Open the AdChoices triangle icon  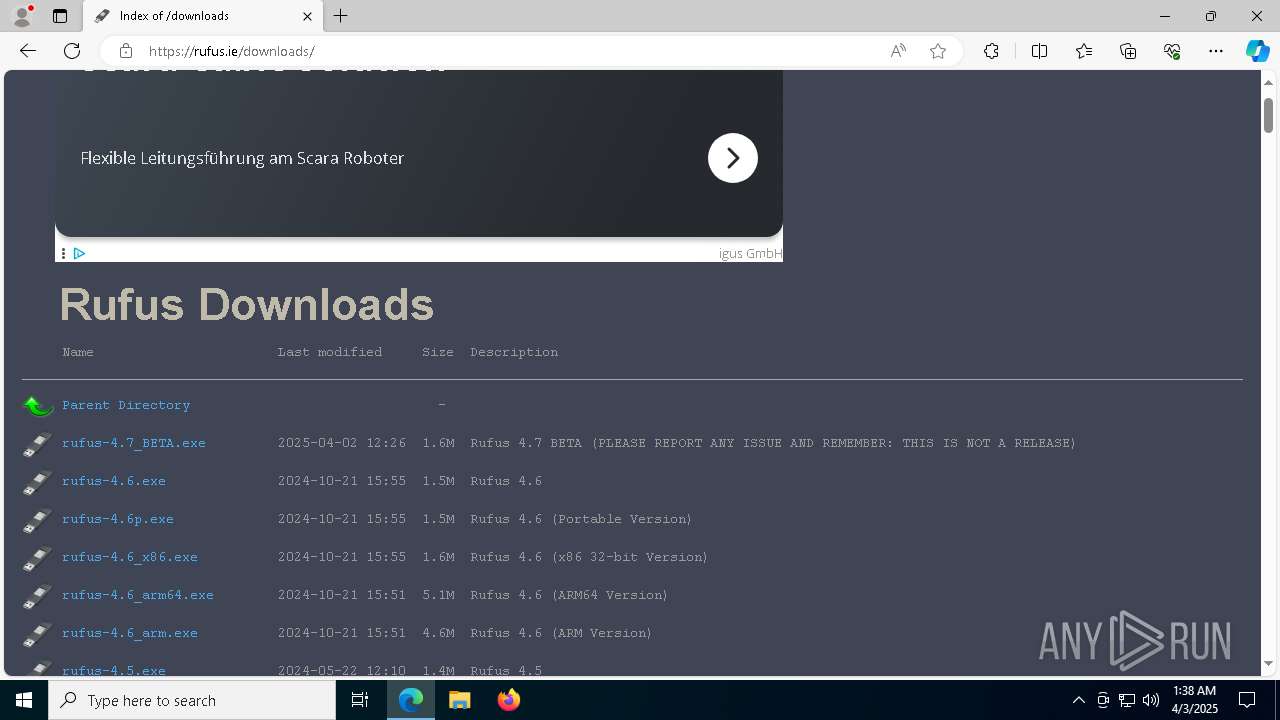[79, 254]
